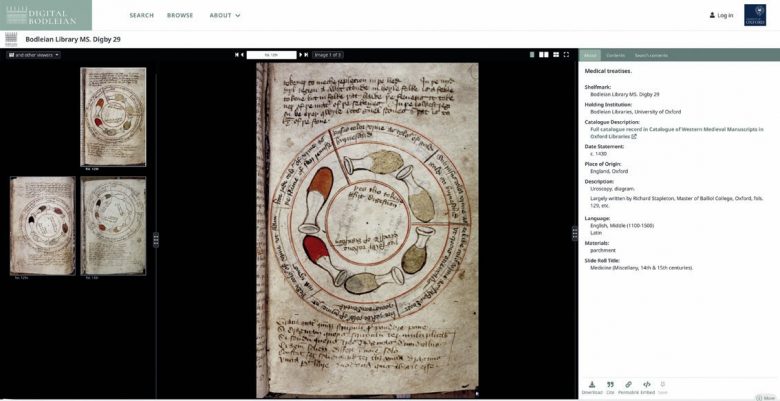Switch to single page view mode
The height and width of the screenshot is (401, 780).
530,55
